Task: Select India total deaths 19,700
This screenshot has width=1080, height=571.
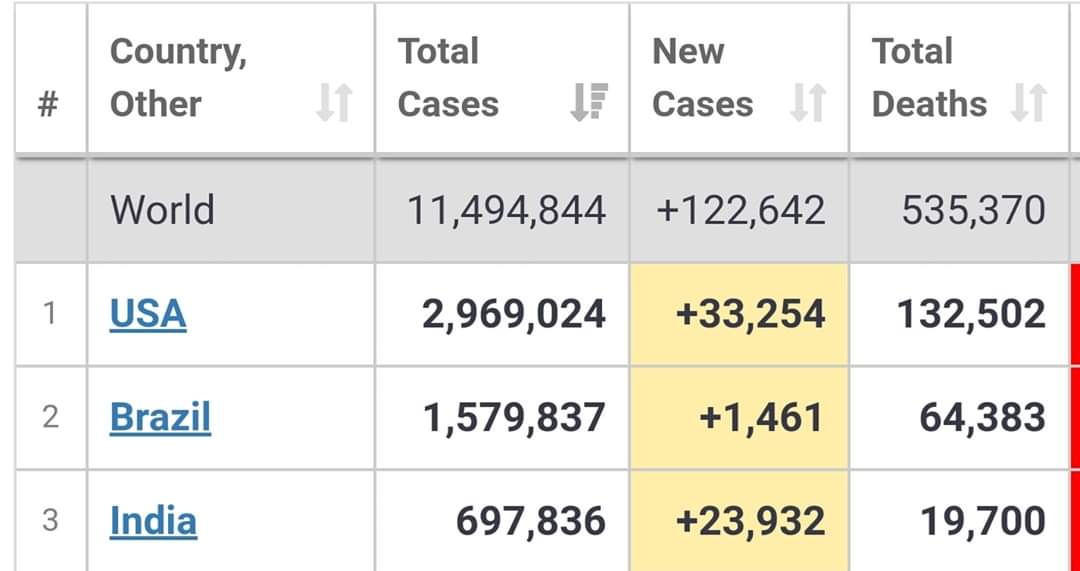Action: [984, 521]
